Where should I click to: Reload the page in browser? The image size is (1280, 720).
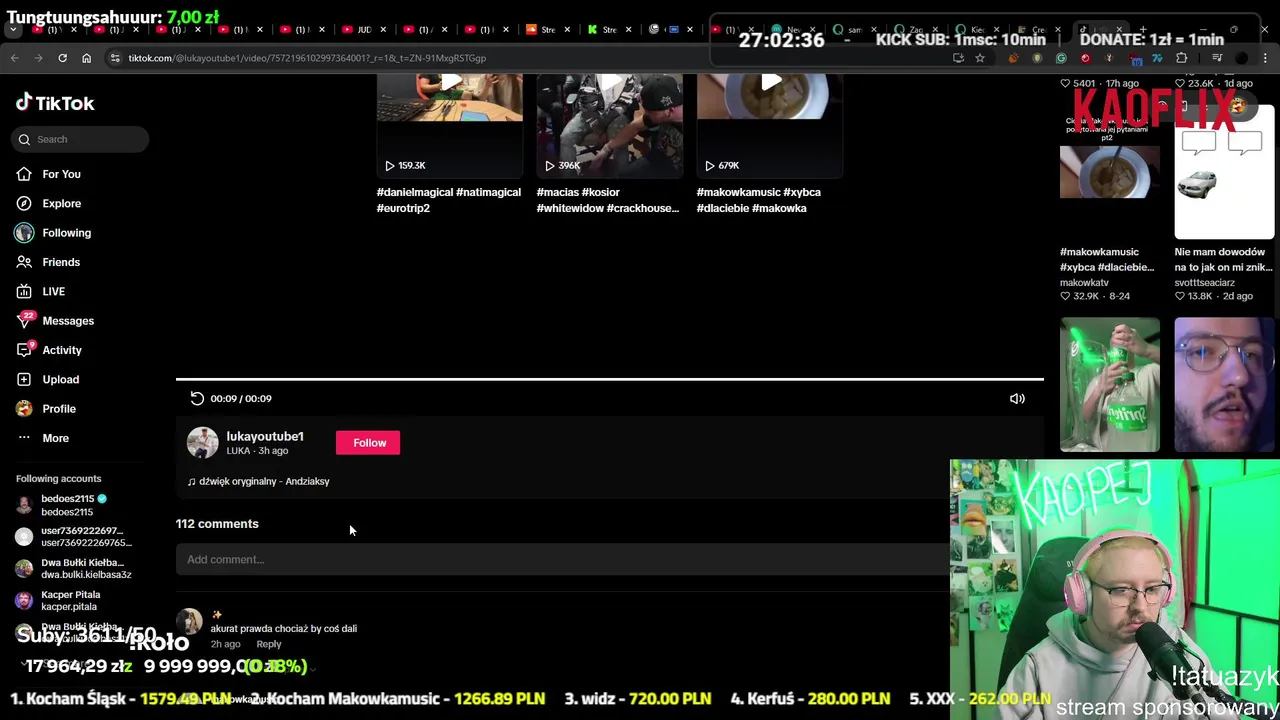point(62,58)
